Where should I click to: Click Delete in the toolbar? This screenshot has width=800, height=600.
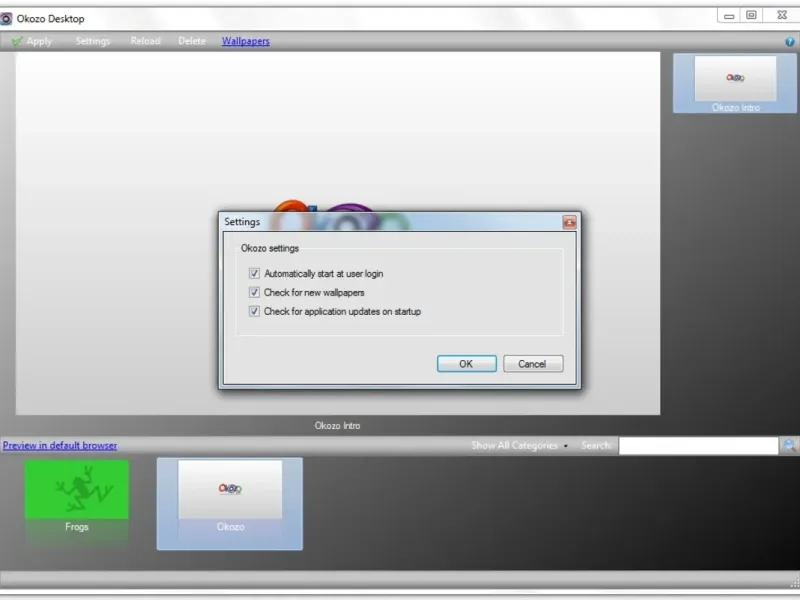tap(192, 41)
